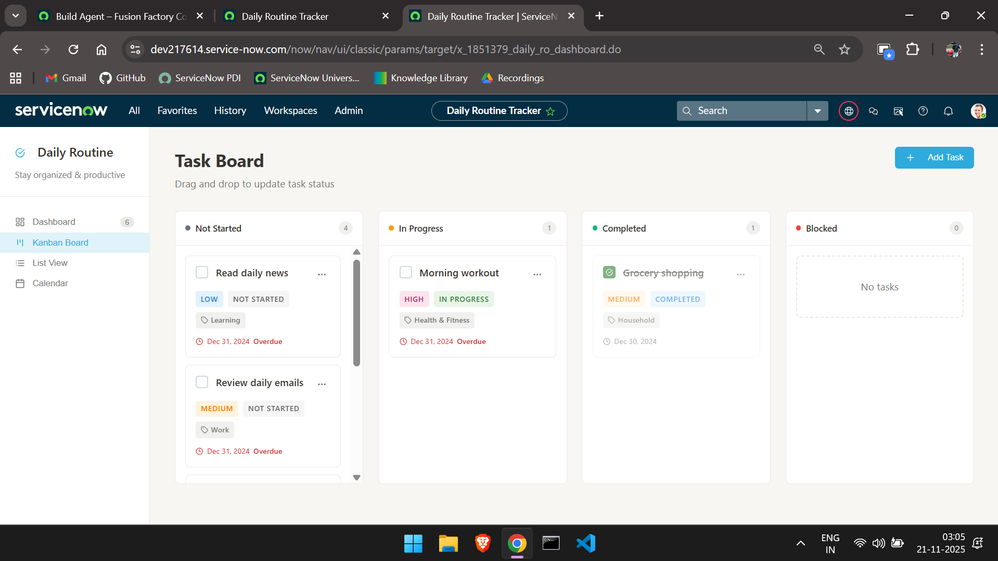Image resolution: width=998 pixels, height=561 pixels.
Task: Open the GitHub bookmark
Action: [x=122, y=78]
